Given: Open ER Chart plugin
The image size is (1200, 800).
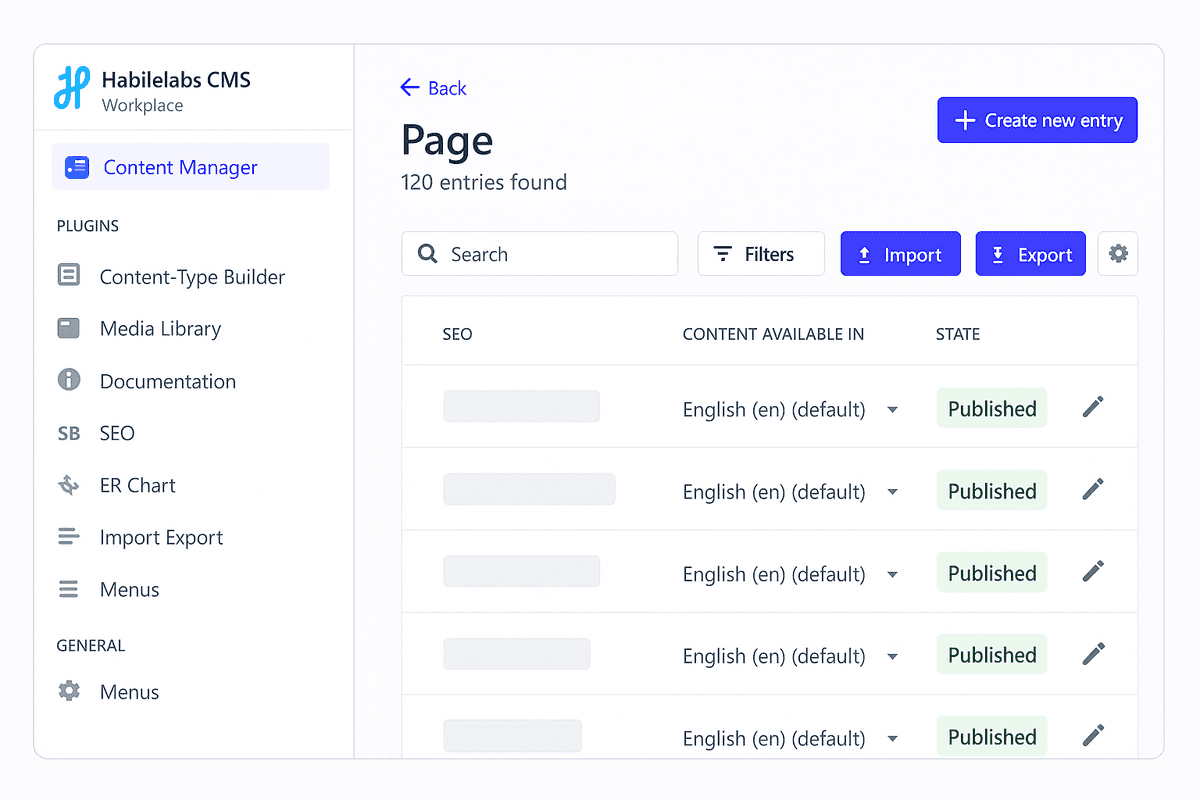Looking at the screenshot, I should pos(137,485).
